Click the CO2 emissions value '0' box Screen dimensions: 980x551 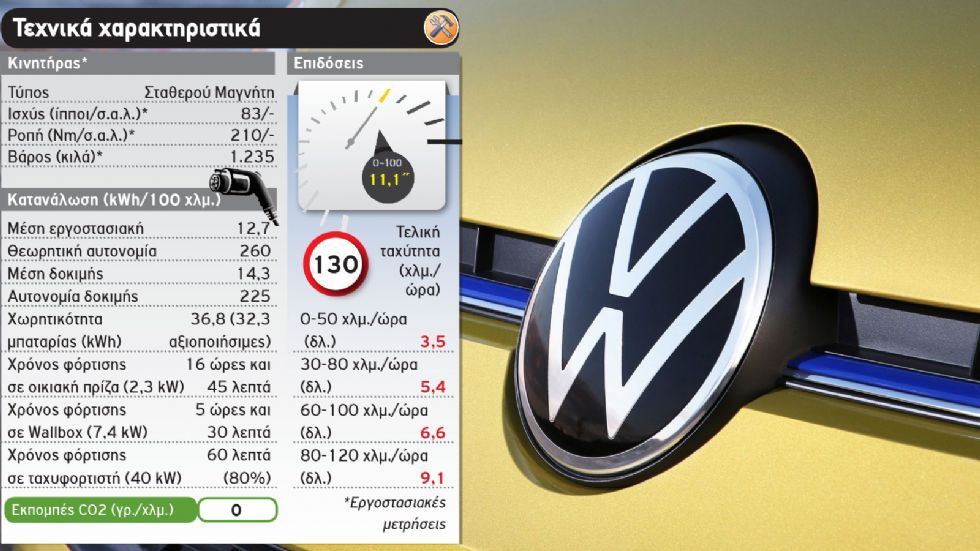tap(238, 510)
